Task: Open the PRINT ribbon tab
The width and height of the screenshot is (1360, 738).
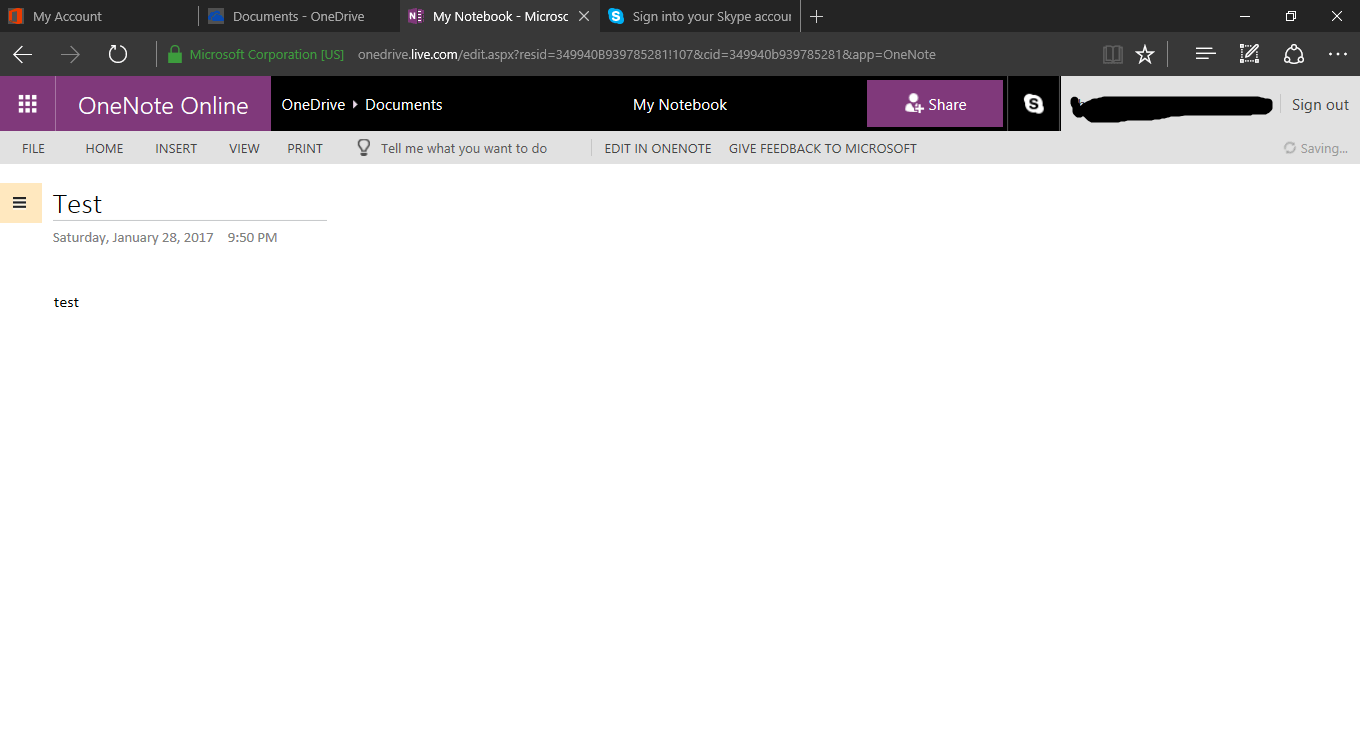Action: pyautogui.click(x=305, y=148)
